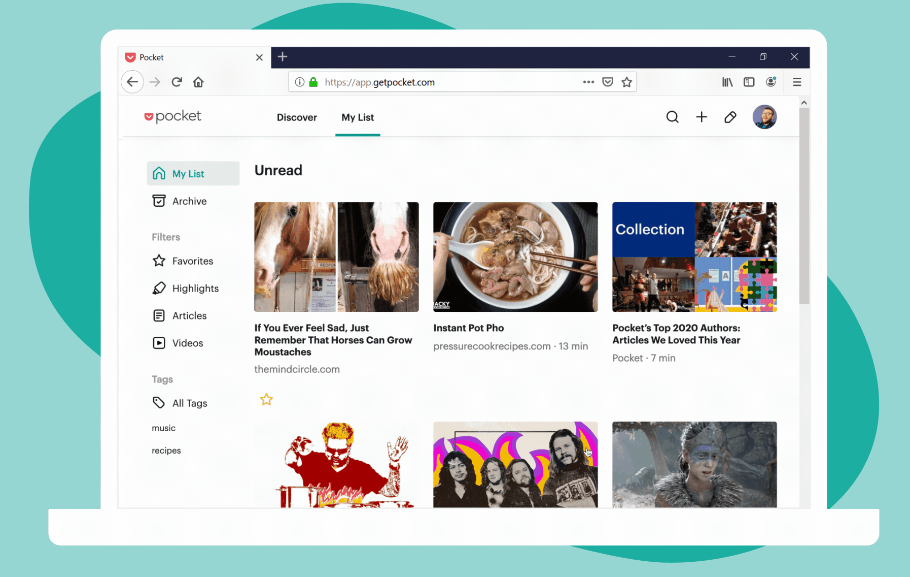Open the user profile avatar
910x577 pixels.
pos(765,117)
